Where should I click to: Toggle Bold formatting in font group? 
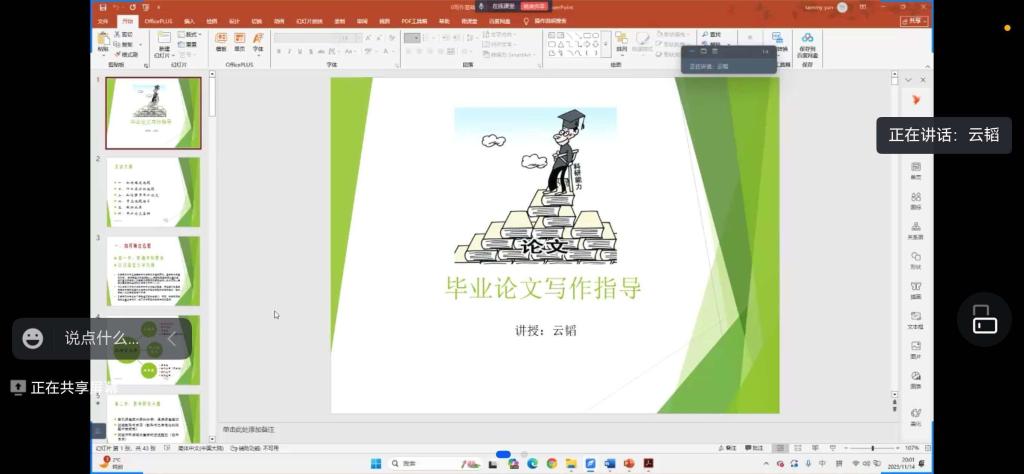click(278, 50)
